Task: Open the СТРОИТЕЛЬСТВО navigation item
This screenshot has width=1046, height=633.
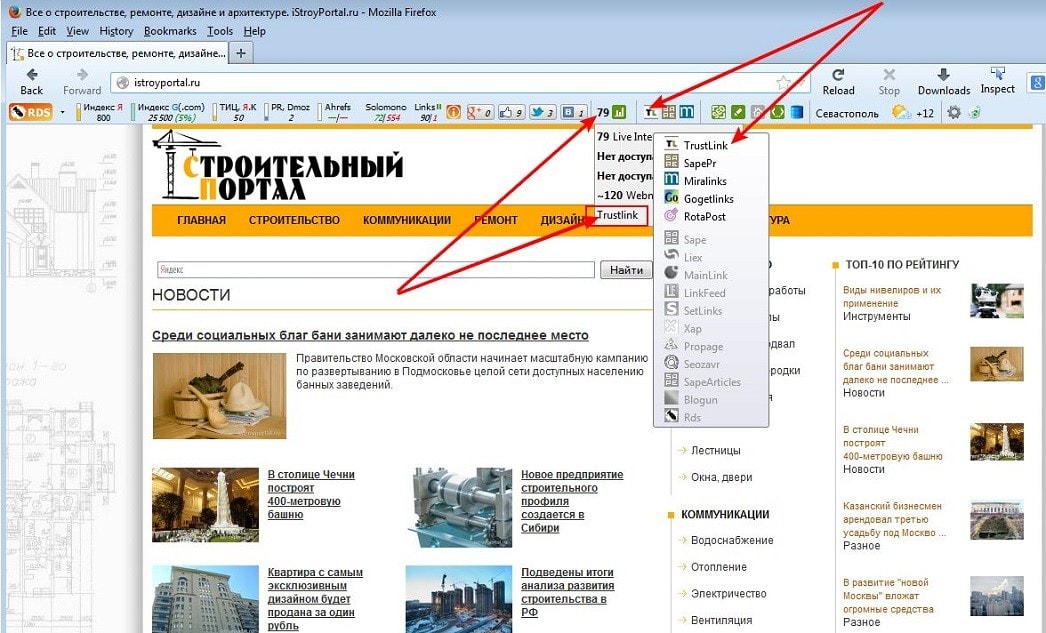Action: 294,220
